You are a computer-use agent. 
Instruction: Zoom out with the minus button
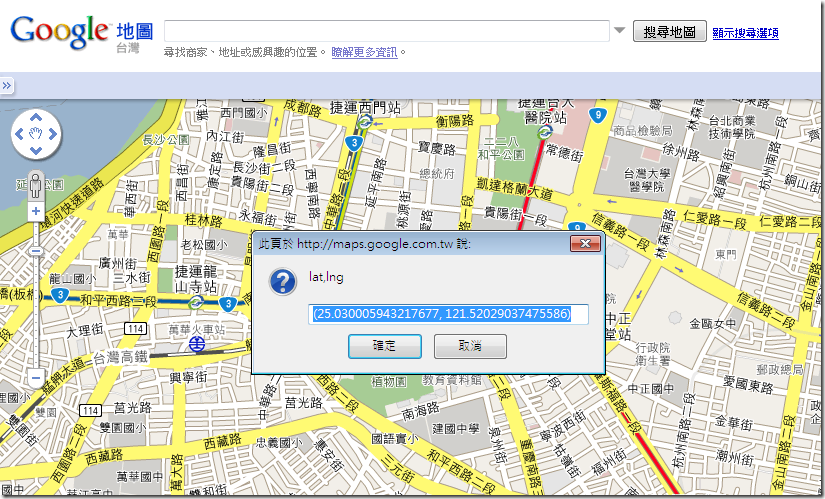click(x=36, y=377)
